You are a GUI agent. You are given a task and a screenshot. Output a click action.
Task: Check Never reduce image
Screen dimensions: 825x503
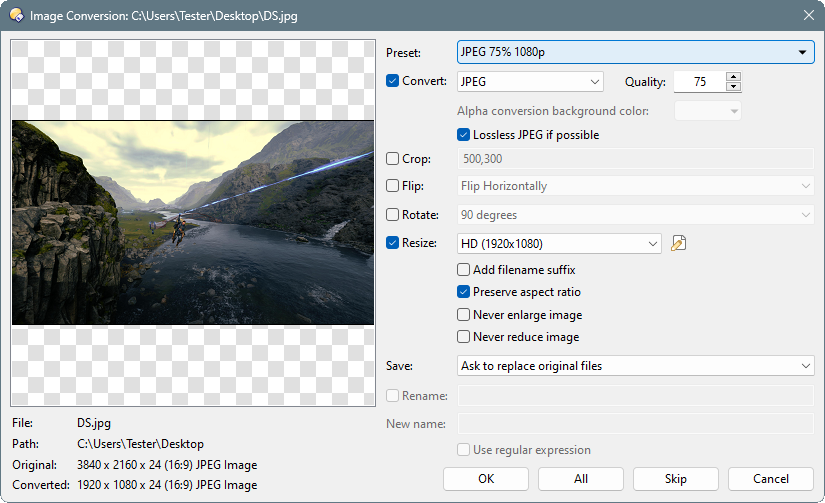pyautogui.click(x=464, y=337)
